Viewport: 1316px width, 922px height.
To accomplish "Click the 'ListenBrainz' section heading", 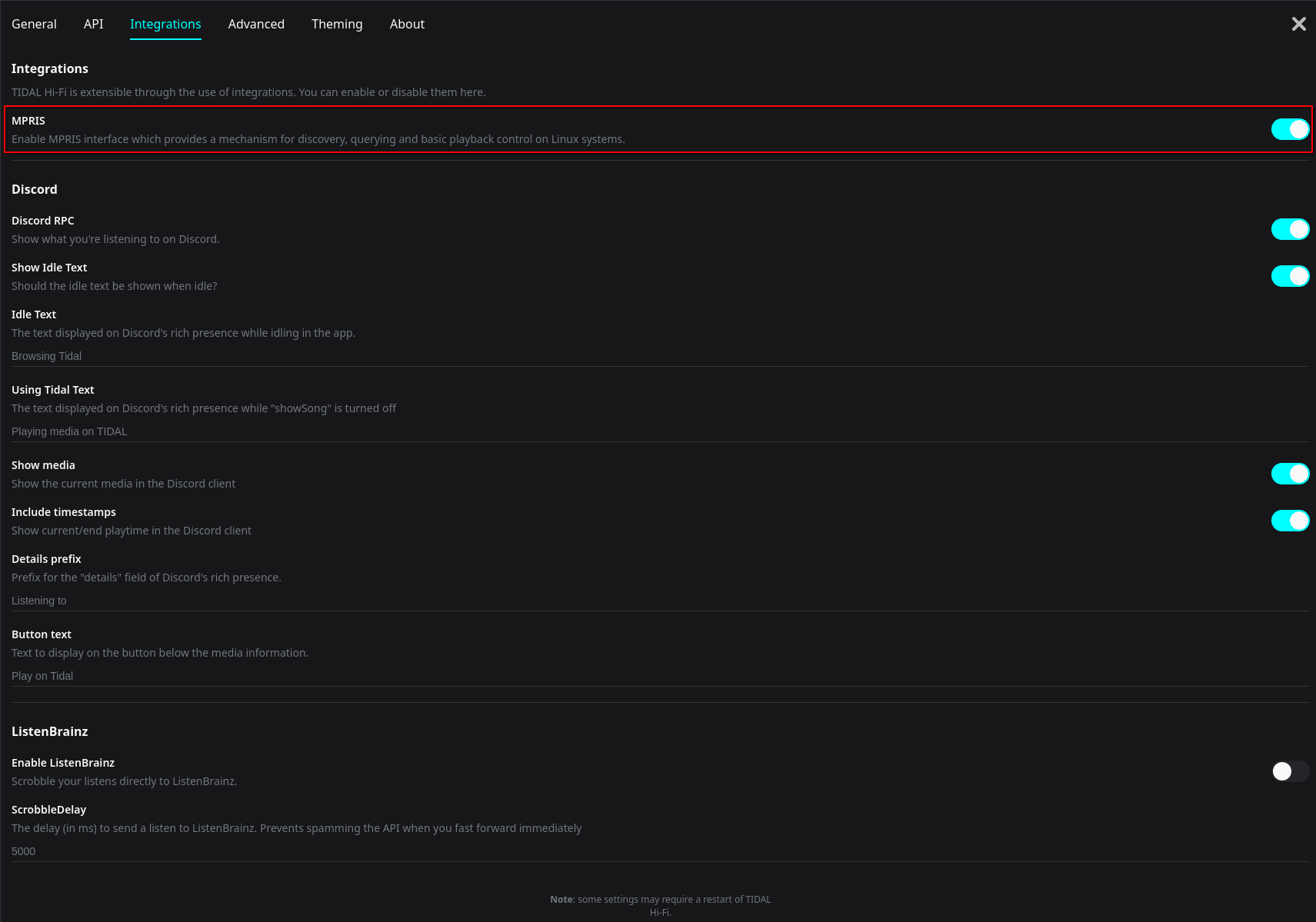I will point(50,731).
